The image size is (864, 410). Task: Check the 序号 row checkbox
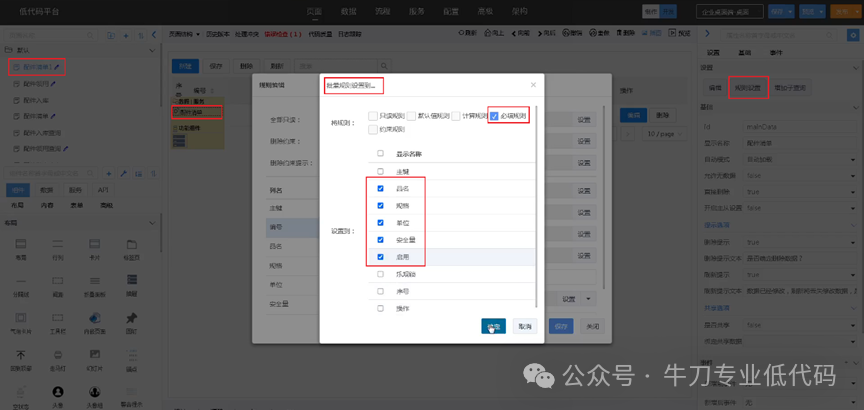coord(380,291)
